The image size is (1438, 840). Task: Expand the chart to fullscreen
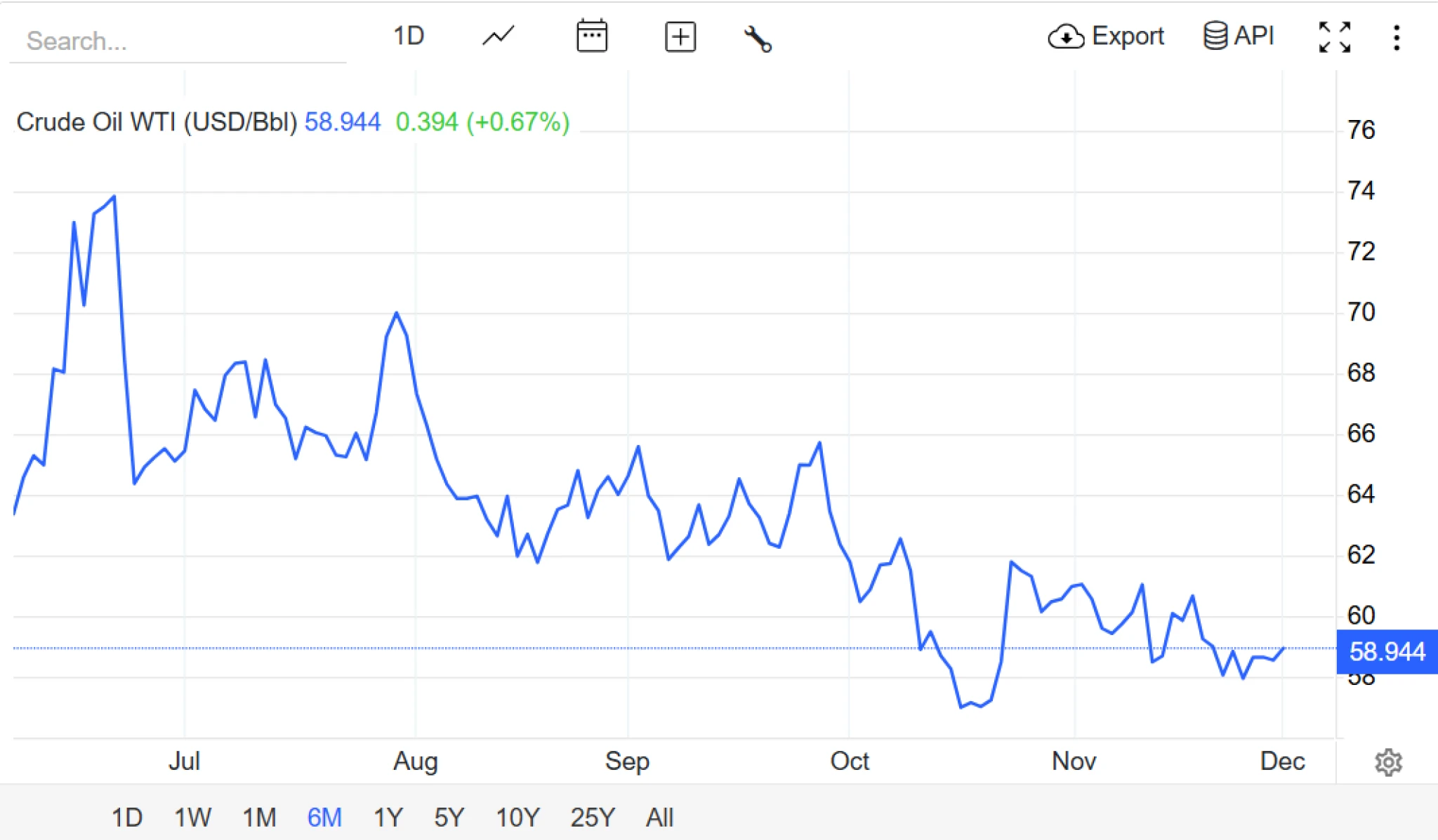point(1334,37)
